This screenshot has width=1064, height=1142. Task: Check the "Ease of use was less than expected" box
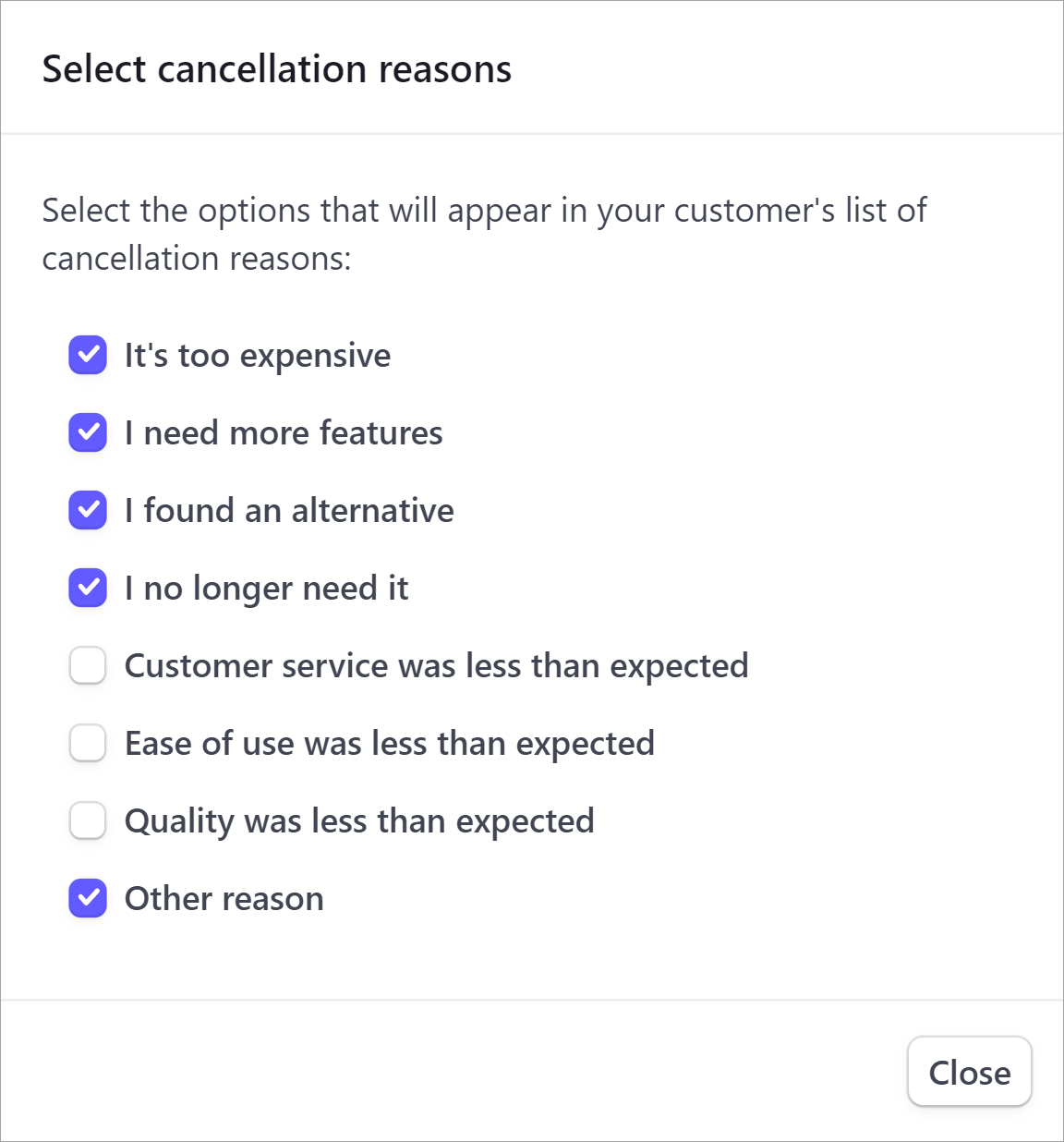(x=88, y=743)
